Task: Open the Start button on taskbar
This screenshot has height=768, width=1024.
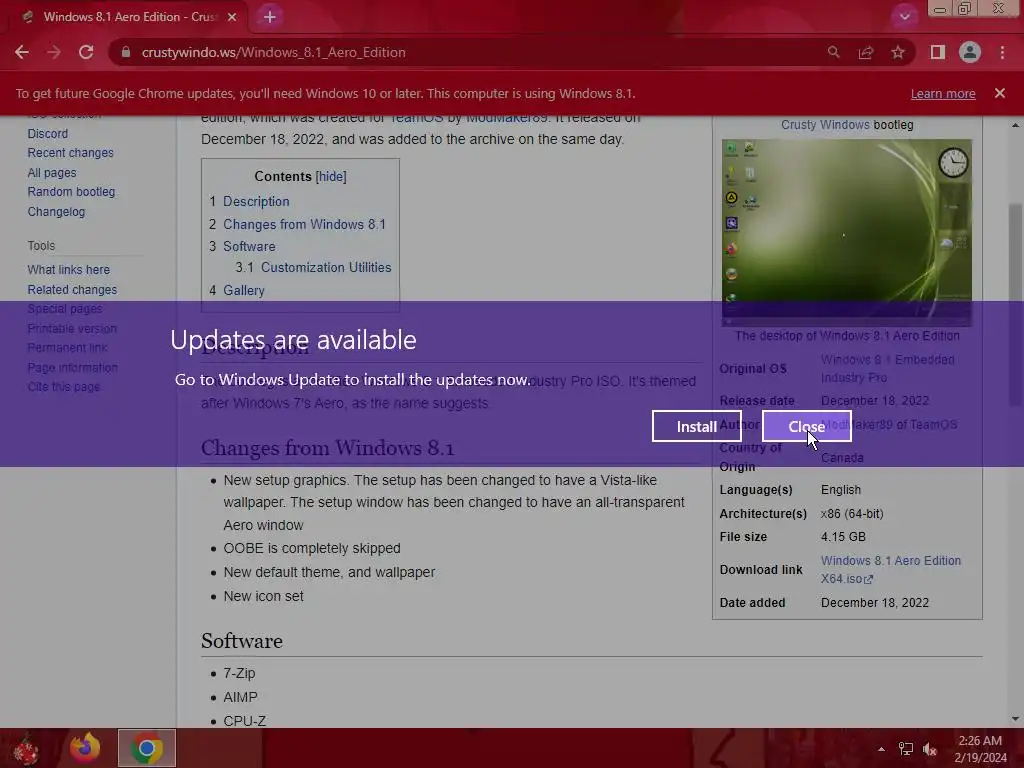Action: tap(25, 748)
